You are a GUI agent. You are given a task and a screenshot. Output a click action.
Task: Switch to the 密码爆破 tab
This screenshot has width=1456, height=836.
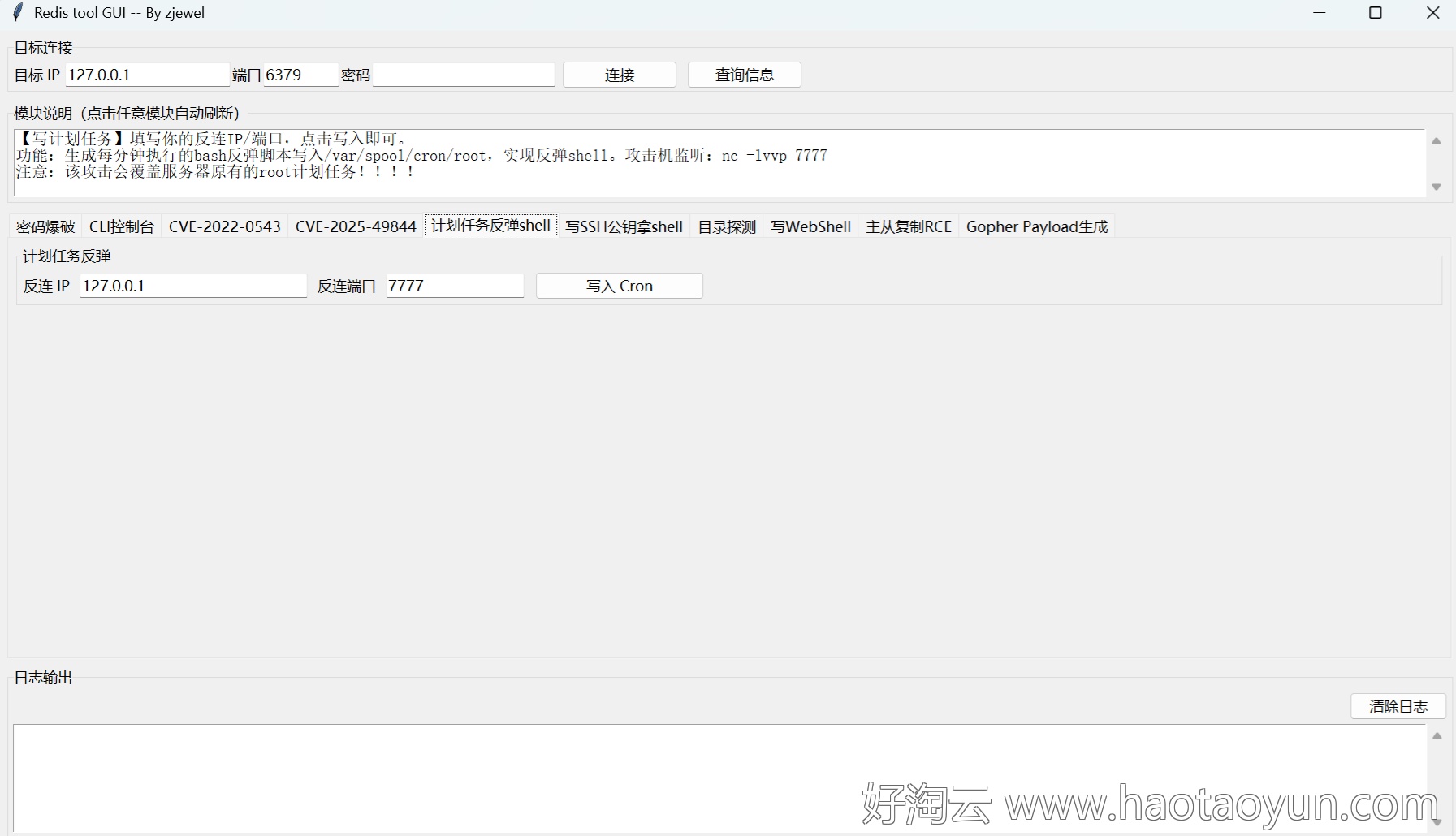[45, 226]
